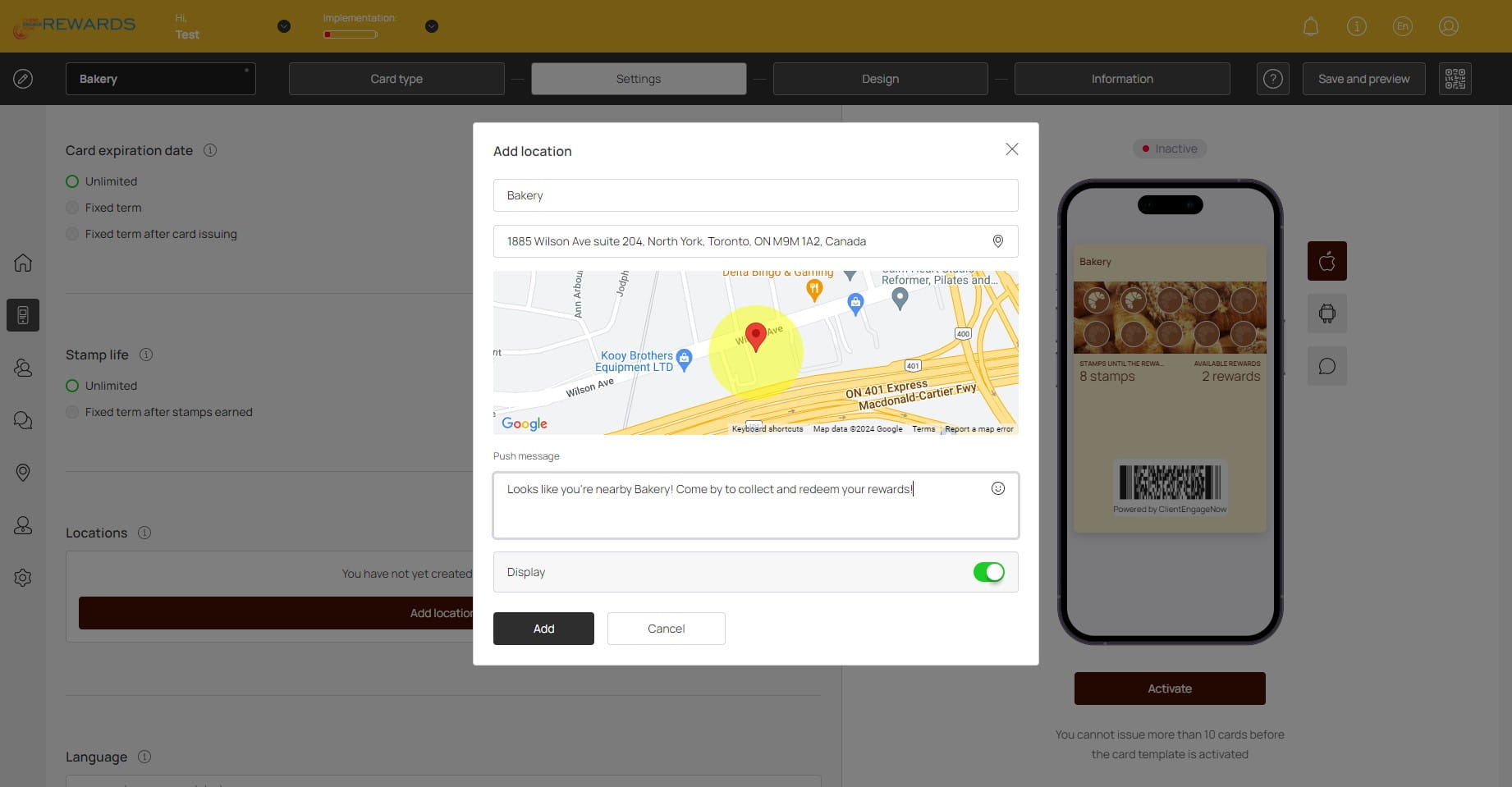Click the card name field Bakery in toolbar
This screenshot has height=787, width=1512.
pyautogui.click(x=161, y=79)
